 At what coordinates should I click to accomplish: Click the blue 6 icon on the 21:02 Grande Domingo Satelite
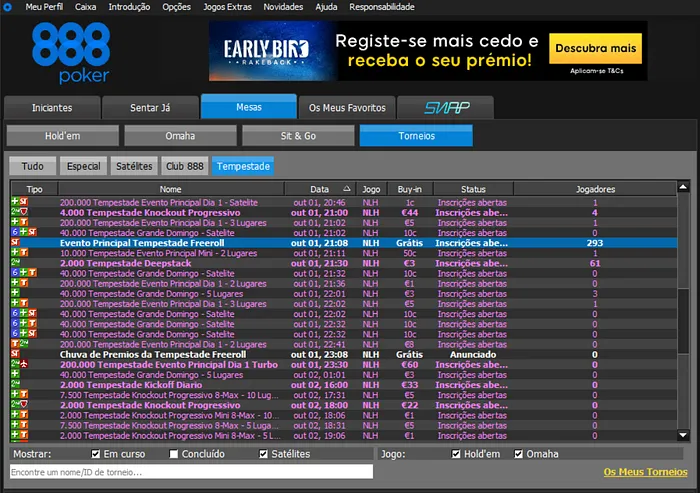pyautogui.click(x=15, y=232)
